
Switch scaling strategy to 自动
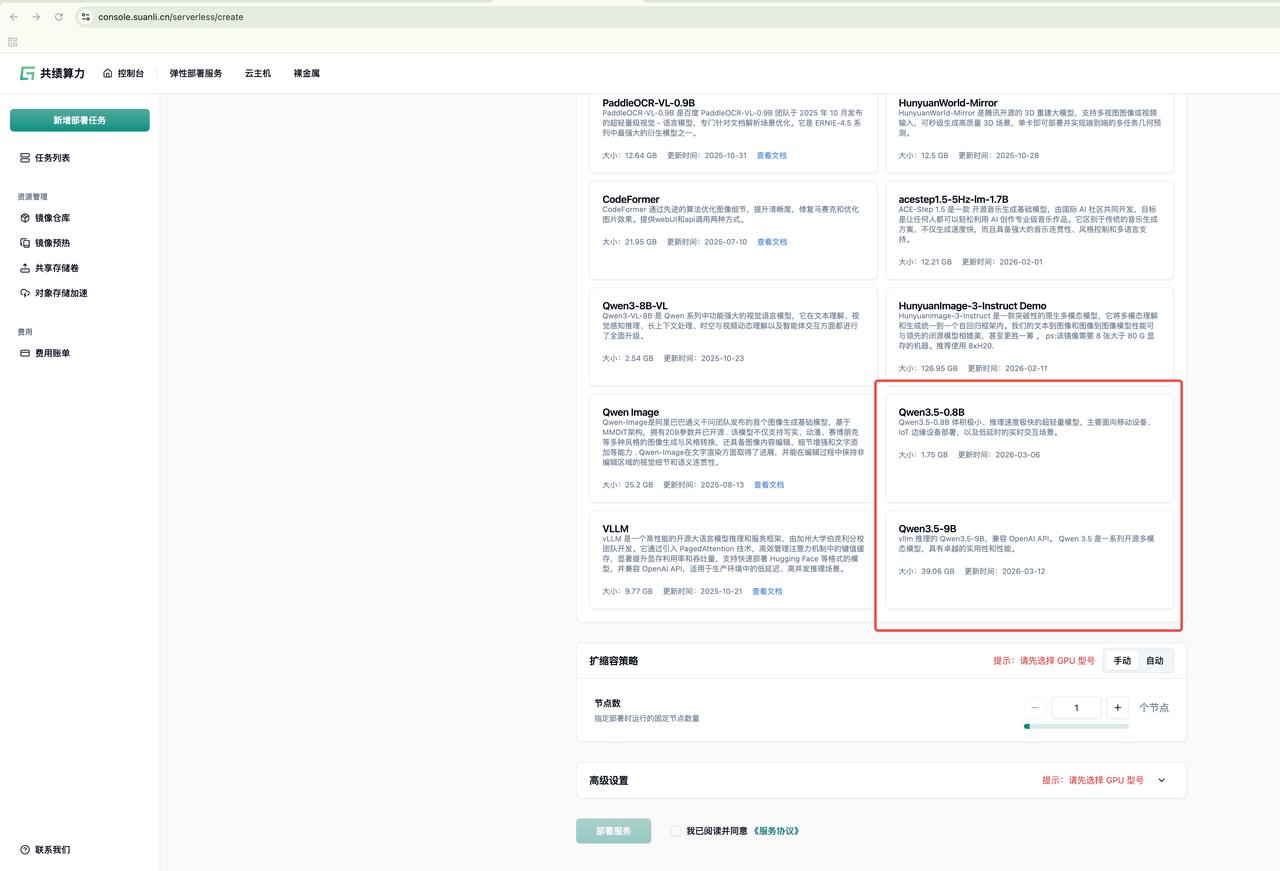pyautogui.click(x=1155, y=661)
